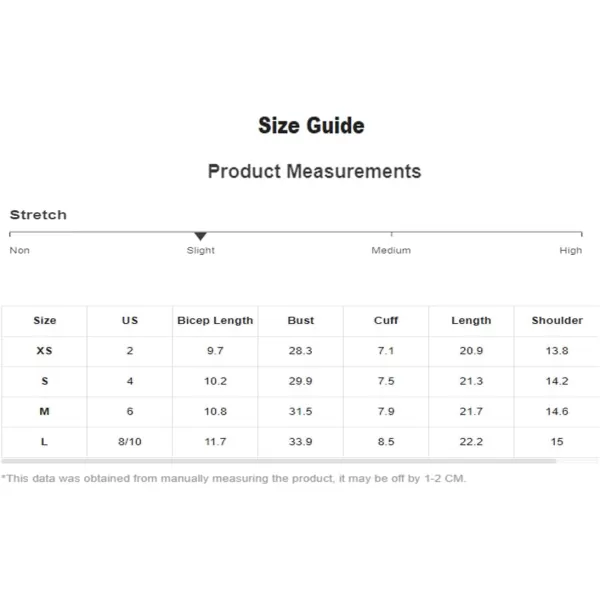The height and width of the screenshot is (600, 600).
Task: Click the Bicep Length column header
Action: pyautogui.click(x=215, y=320)
